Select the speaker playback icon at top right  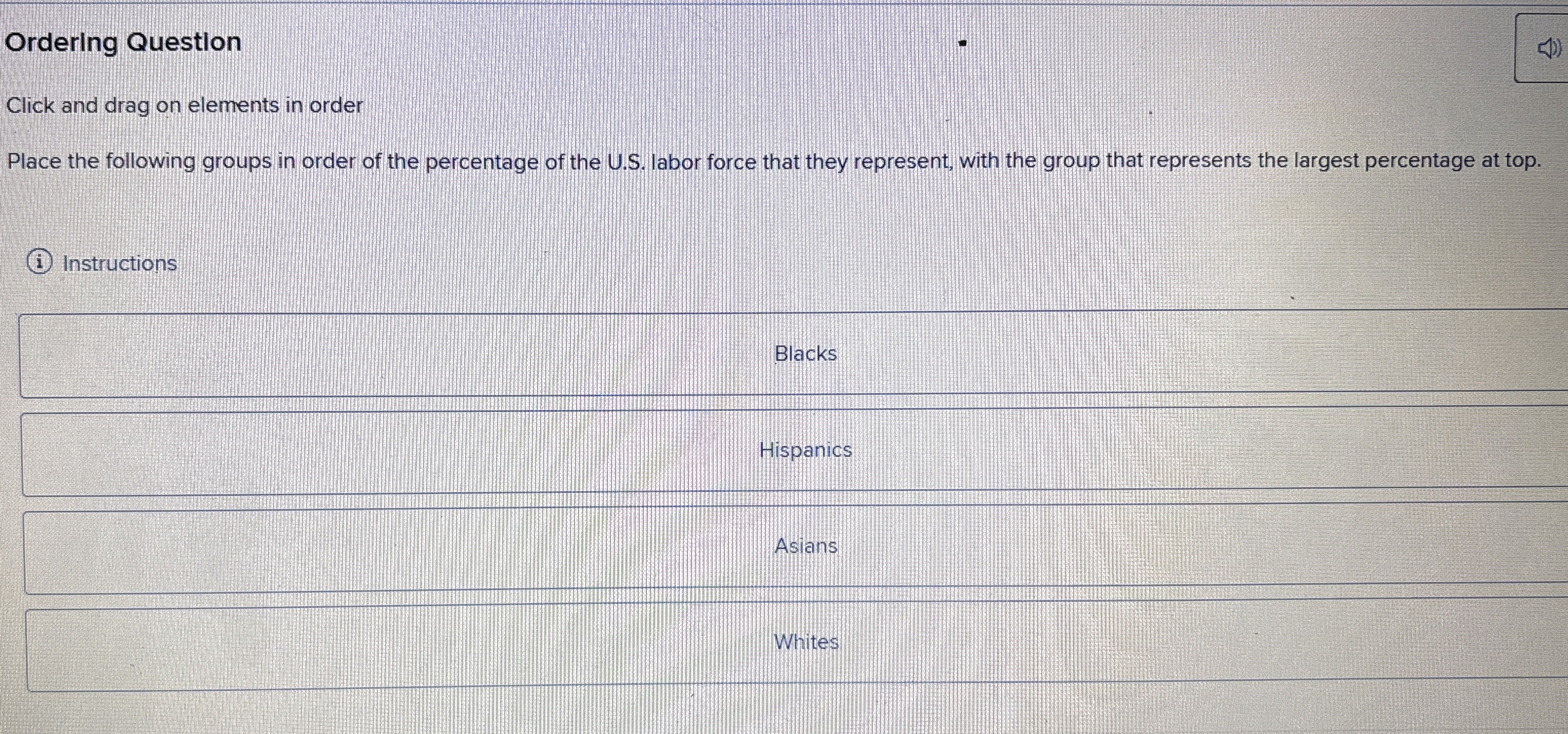click(x=1549, y=47)
